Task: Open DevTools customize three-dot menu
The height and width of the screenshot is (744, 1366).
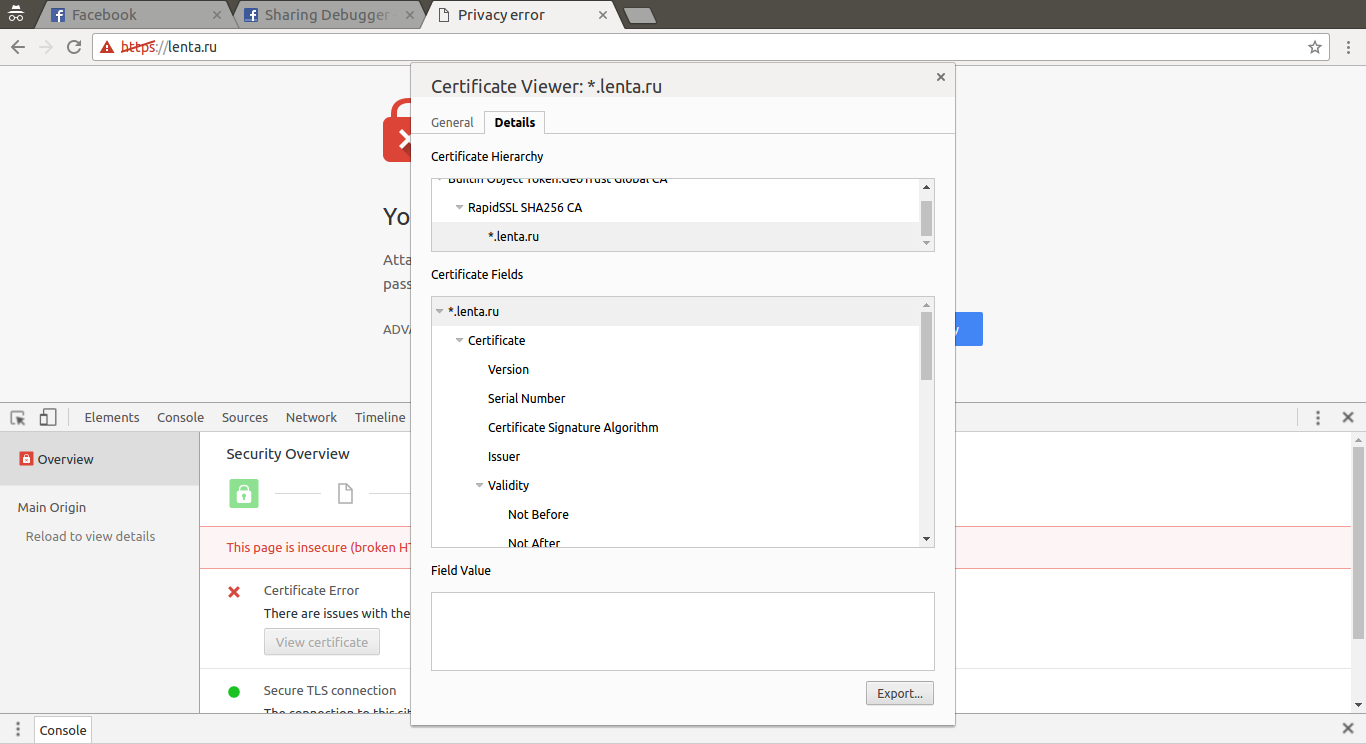Action: tap(1318, 418)
